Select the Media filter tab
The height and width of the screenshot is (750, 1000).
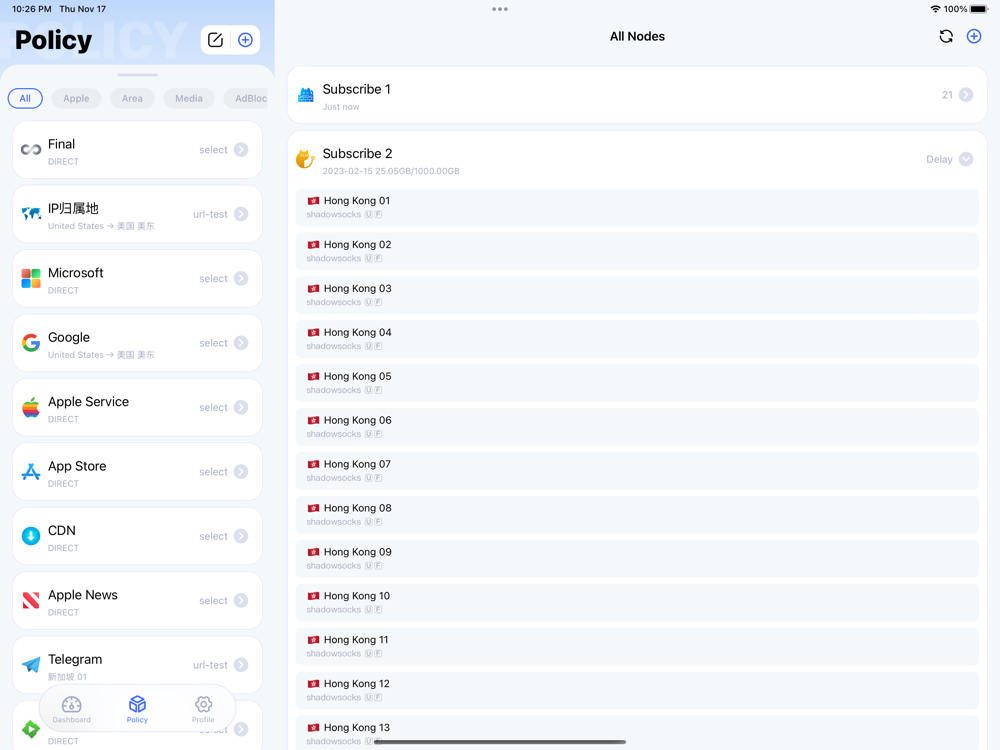click(189, 98)
